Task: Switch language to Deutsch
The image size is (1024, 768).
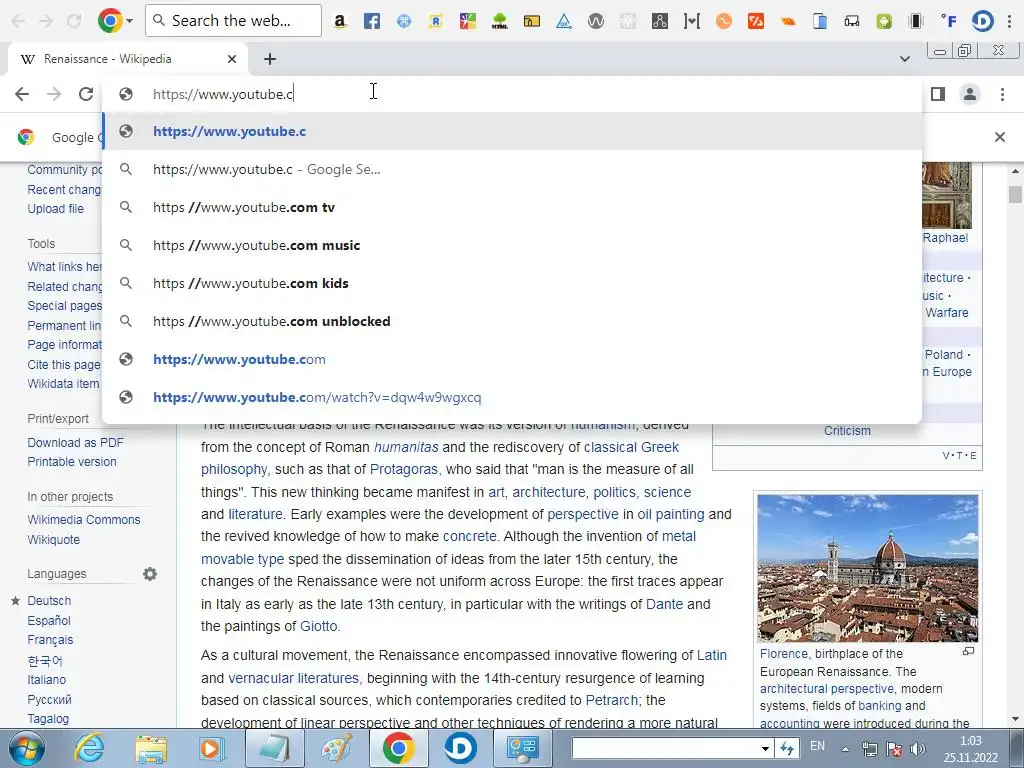Action: pyautogui.click(x=49, y=600)
